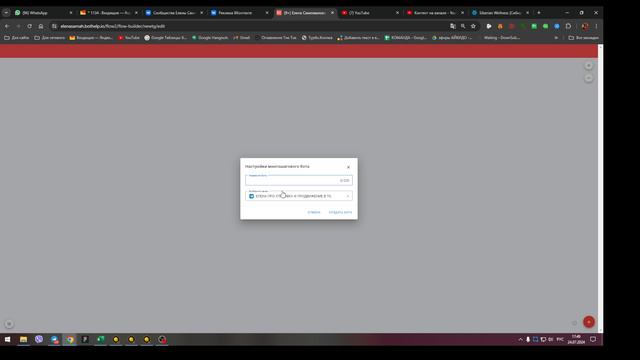
Task: Switch to the YouTube browser tab
Action: pyautogui.click(x=369, y=13)
